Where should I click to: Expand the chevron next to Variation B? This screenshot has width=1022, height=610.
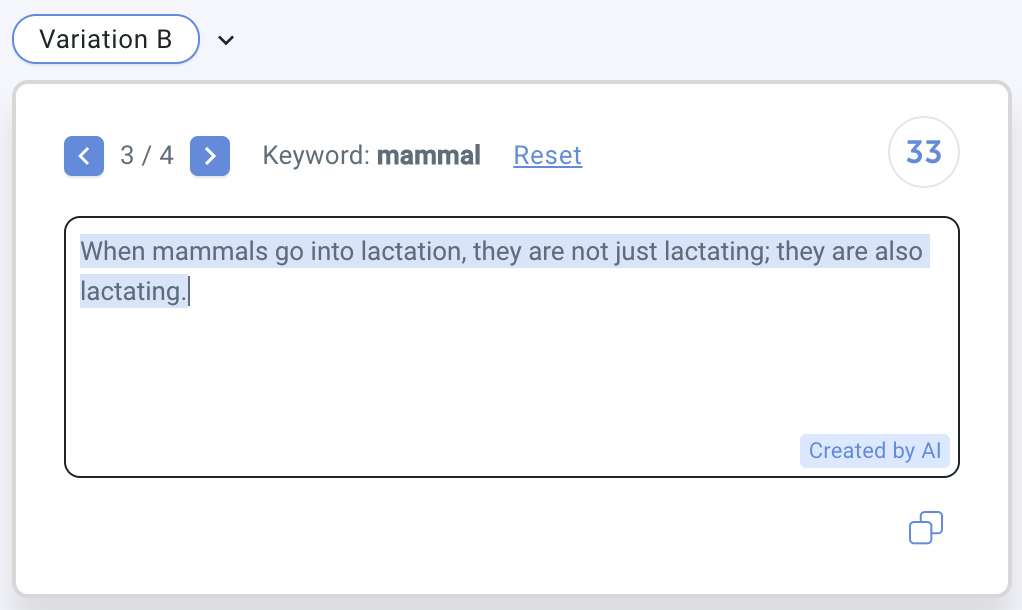tap(226, 40)
